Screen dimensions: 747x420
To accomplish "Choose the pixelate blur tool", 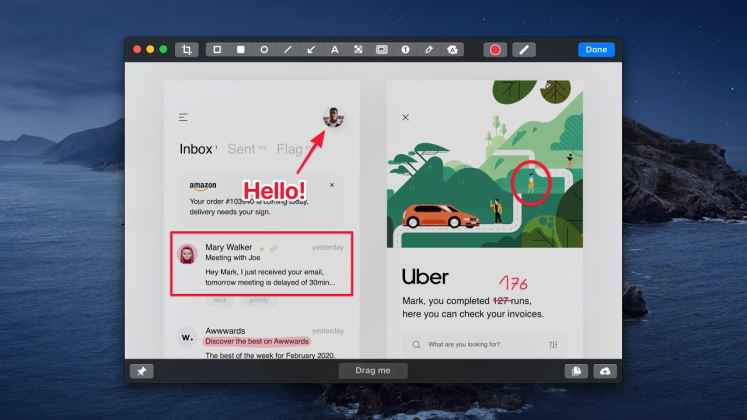I will pyautogui.click(x=358, y=49).
